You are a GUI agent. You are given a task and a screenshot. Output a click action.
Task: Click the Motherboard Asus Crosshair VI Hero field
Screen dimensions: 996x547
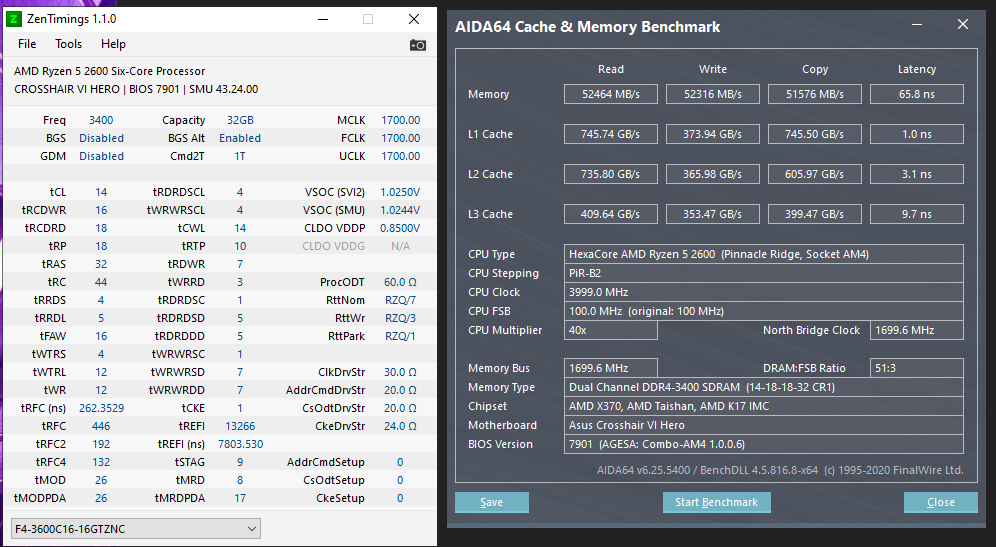(764, 425)
